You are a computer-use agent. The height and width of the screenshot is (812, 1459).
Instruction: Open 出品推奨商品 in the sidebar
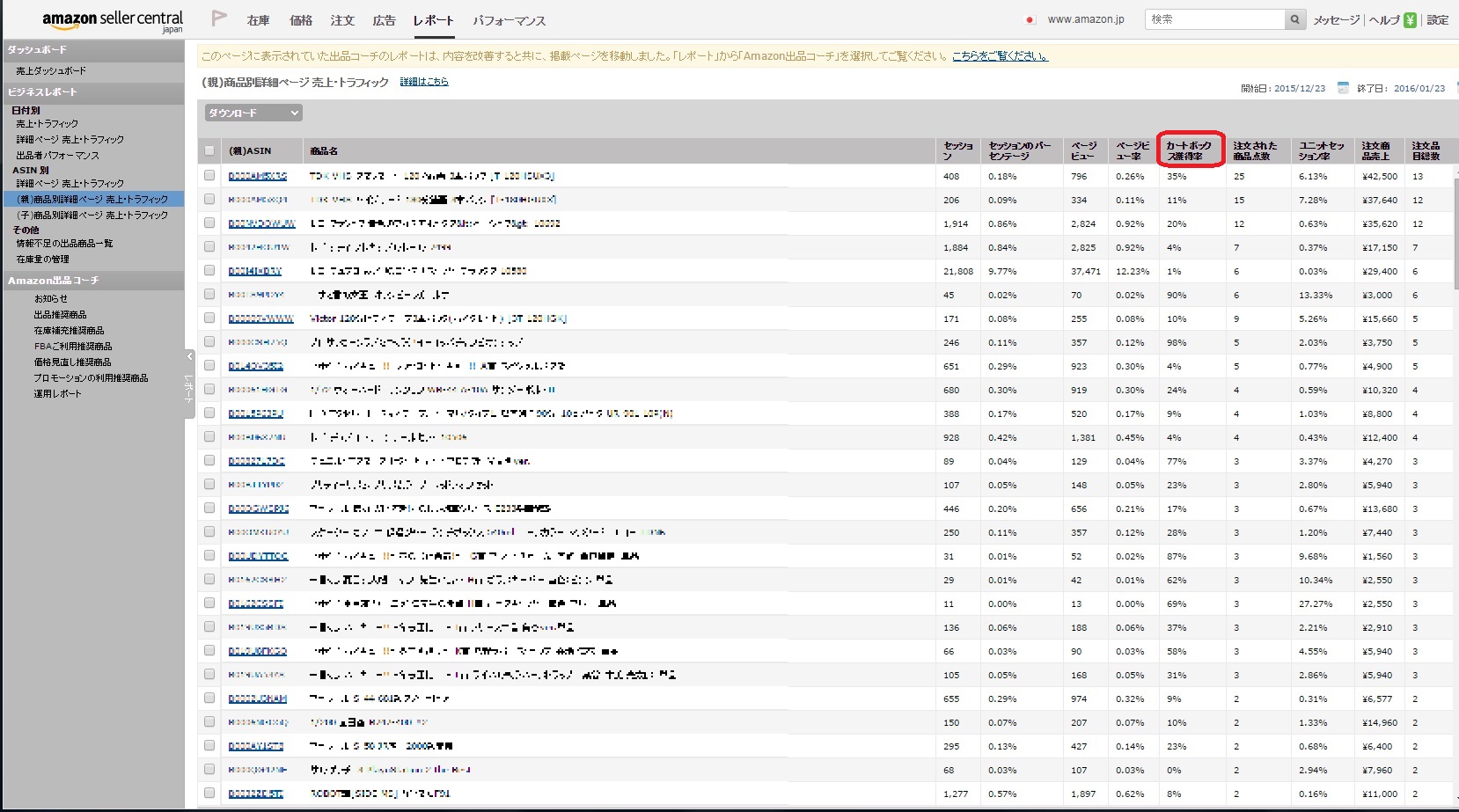click(60, 315)
